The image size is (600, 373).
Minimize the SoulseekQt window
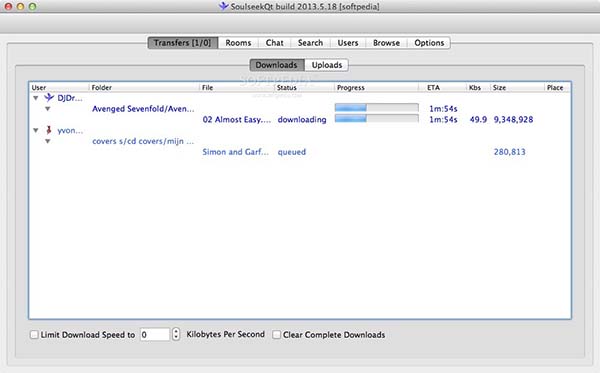tap(21, 7)
